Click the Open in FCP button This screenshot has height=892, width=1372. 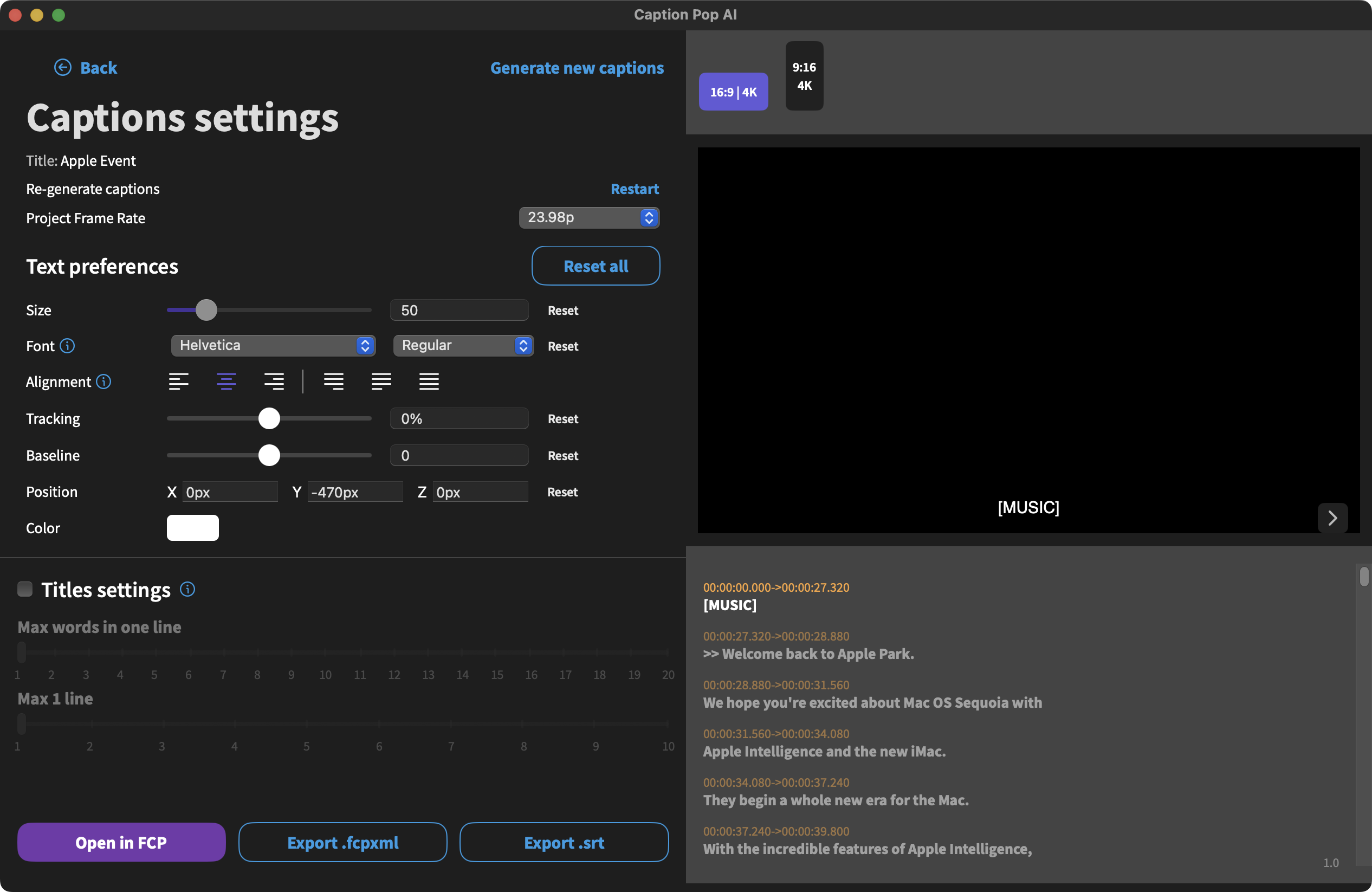click(121, 842)
